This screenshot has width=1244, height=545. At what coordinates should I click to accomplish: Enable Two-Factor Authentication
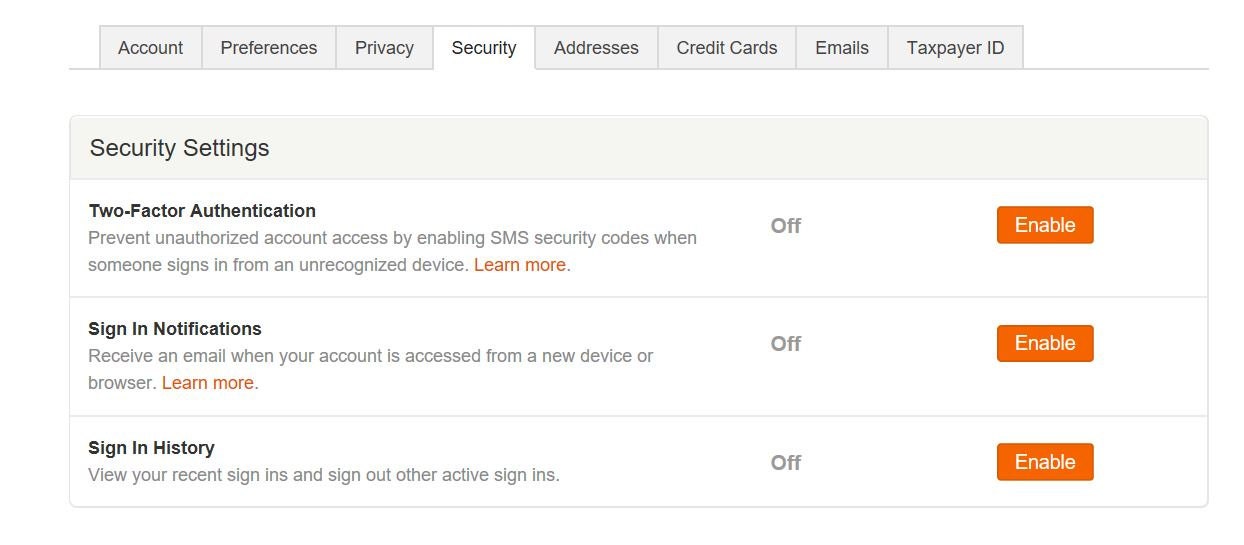1045,225
